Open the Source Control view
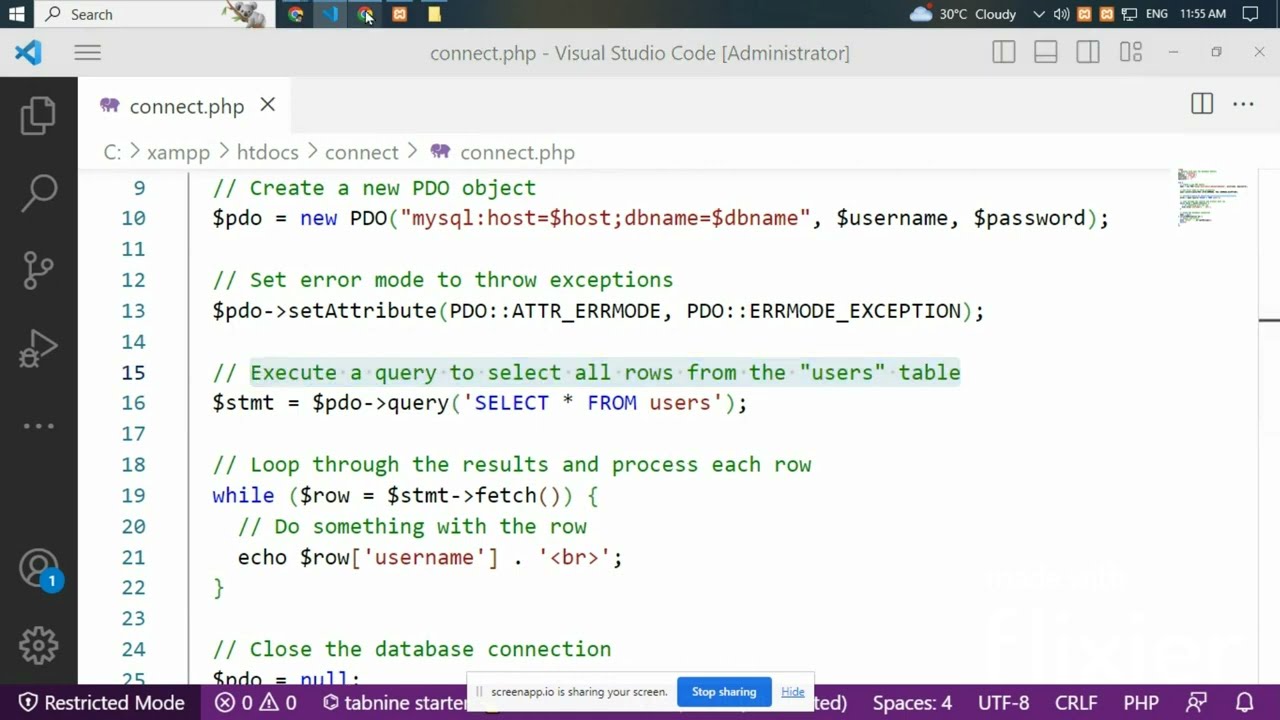Screen dimensions: 1280x720 click(x=38, y=270)
